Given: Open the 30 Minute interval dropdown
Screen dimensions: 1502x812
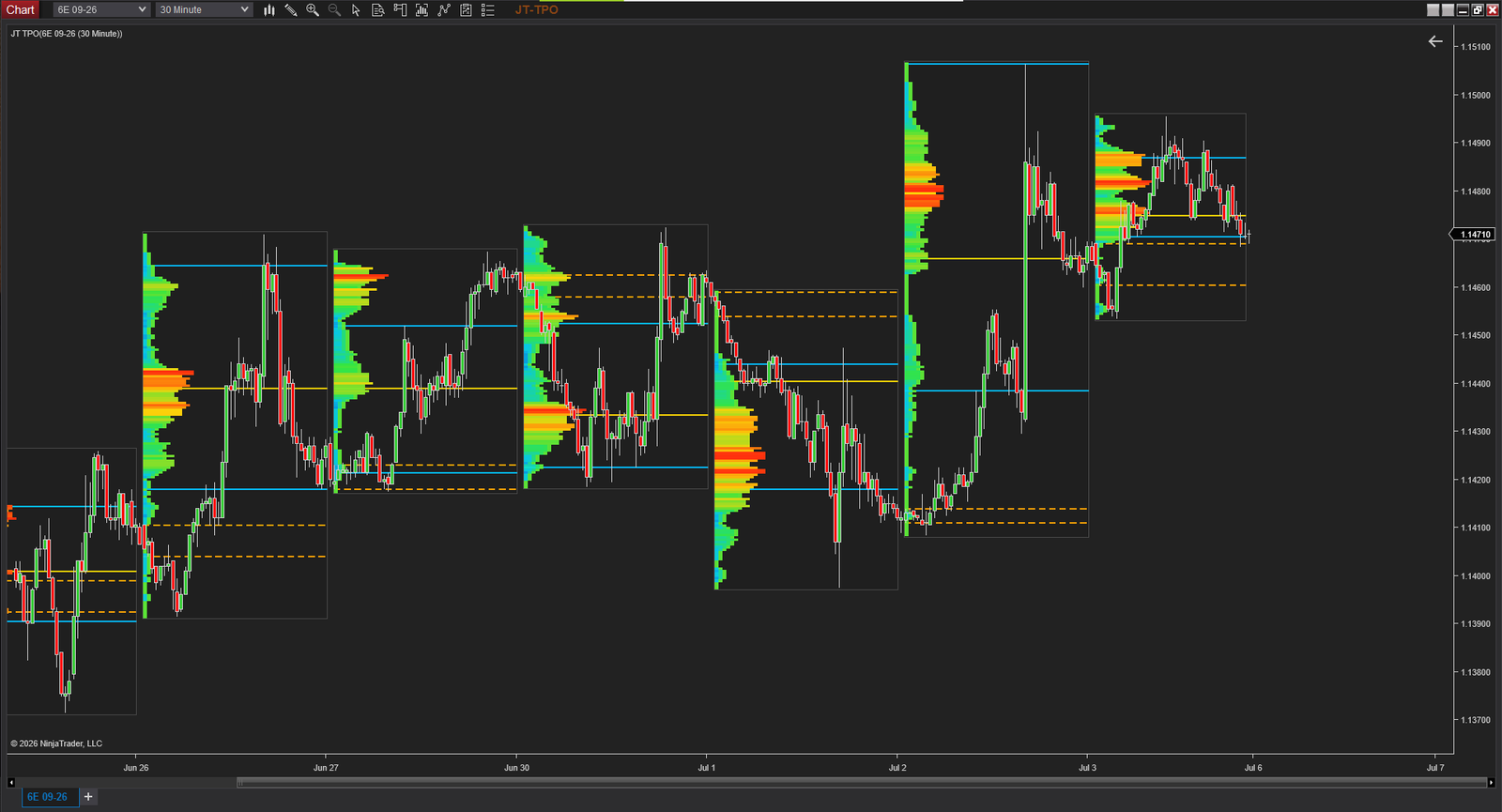Looking at the screenshot, I should point(204,9).
